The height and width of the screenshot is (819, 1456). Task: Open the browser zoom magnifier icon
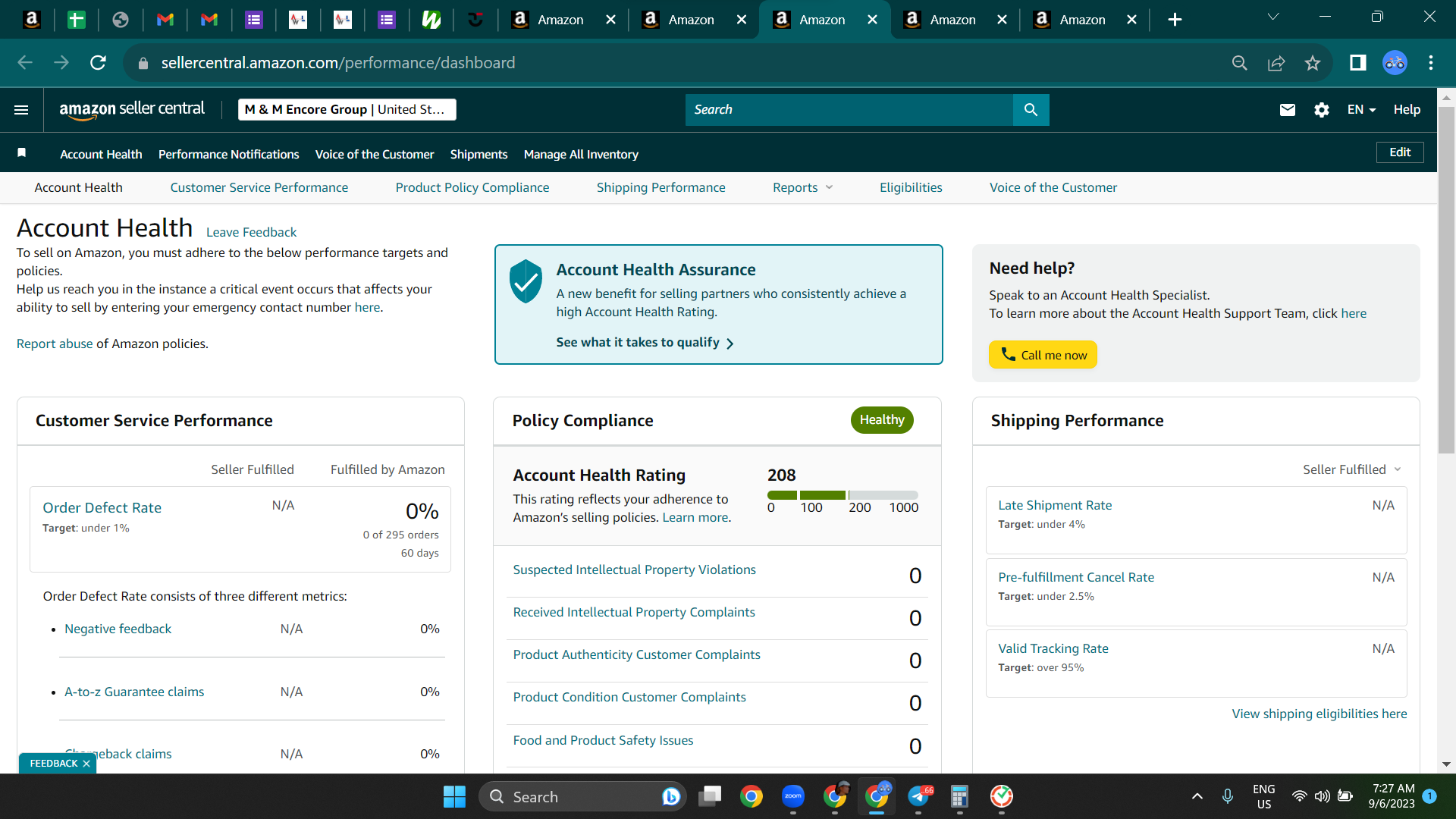tap(1239, 63)
